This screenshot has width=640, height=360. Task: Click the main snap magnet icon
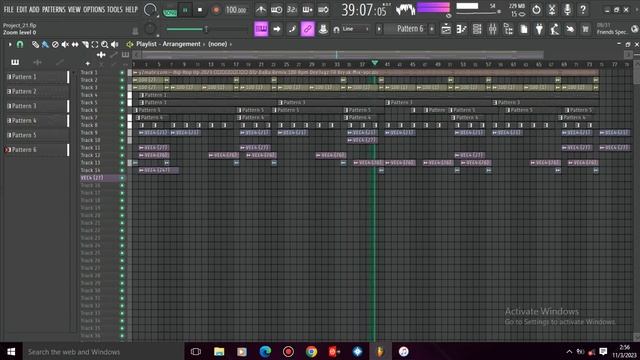(336, 29)
